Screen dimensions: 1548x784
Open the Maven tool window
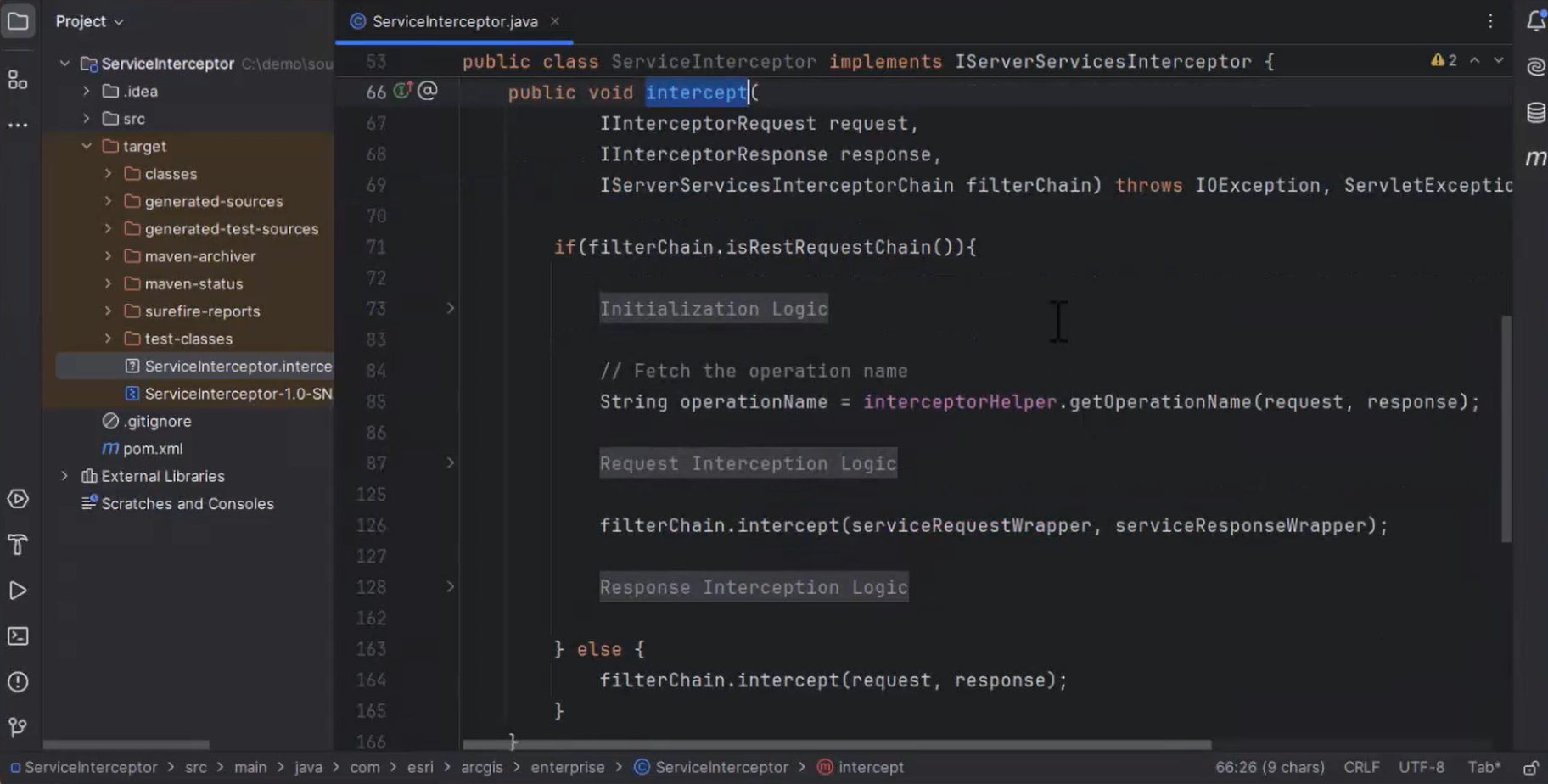(1535, 158)
